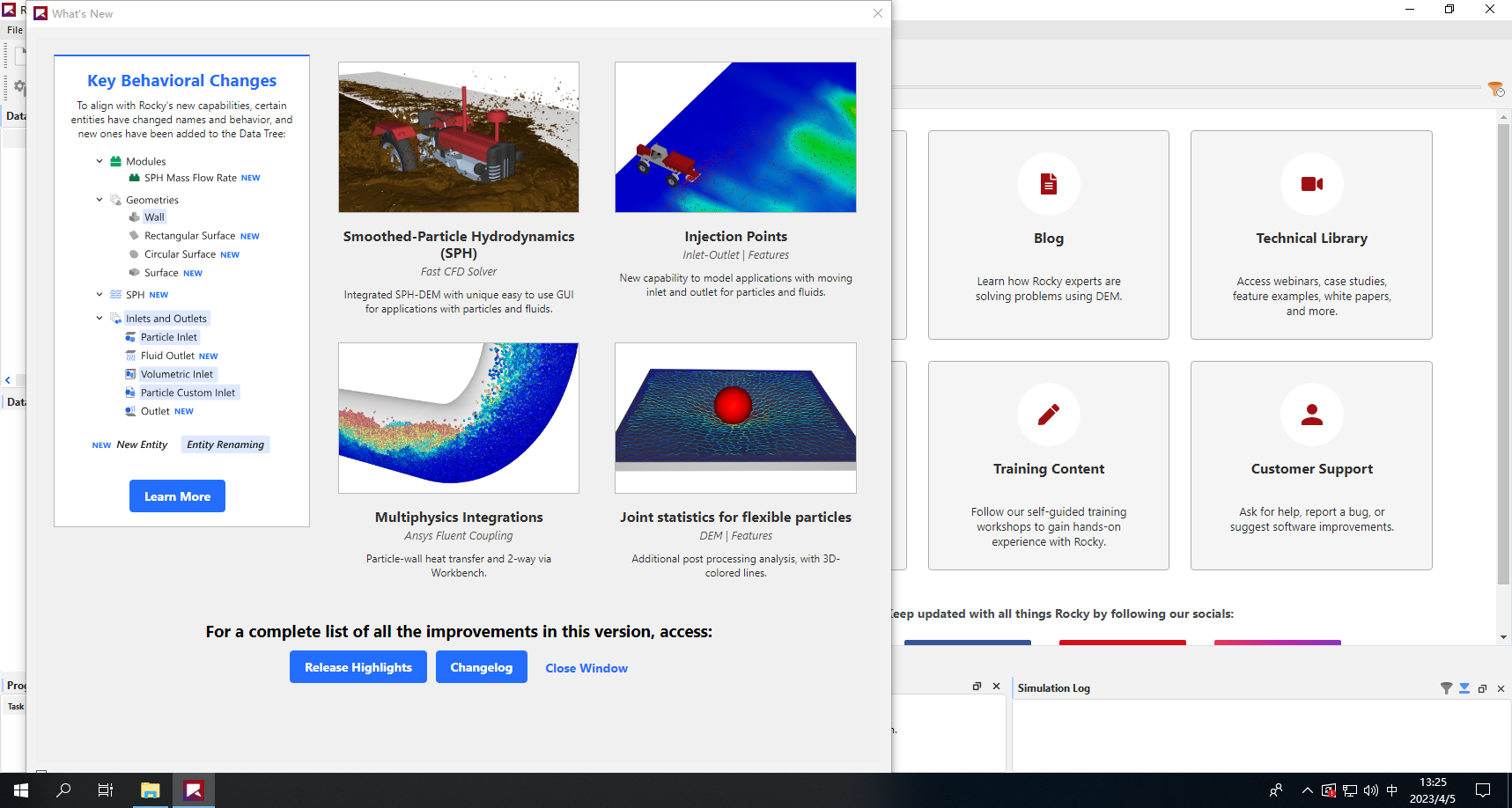
Task: Click the Outlet icon in tree
Action: pos(130,411)
